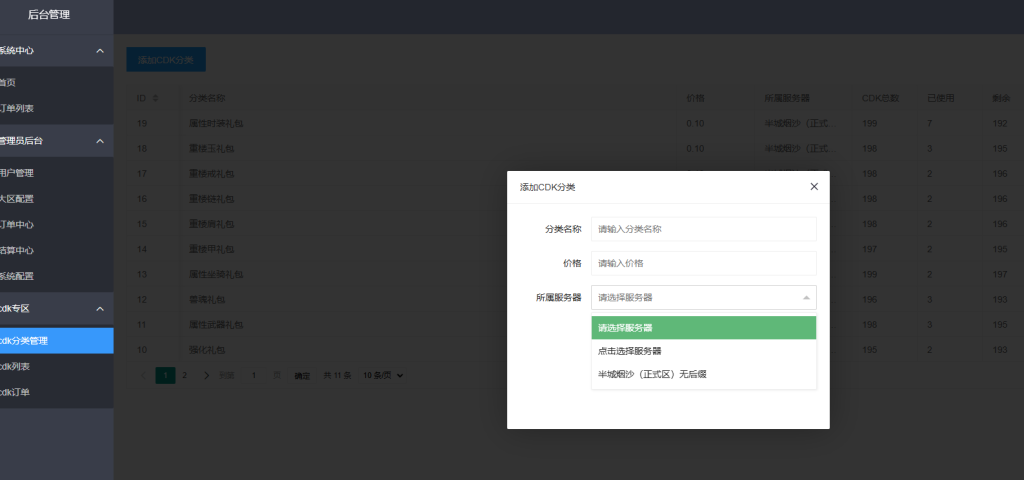Go to page 2 in pagination
Screen dimensions: 1024x480
click(184, 375)
